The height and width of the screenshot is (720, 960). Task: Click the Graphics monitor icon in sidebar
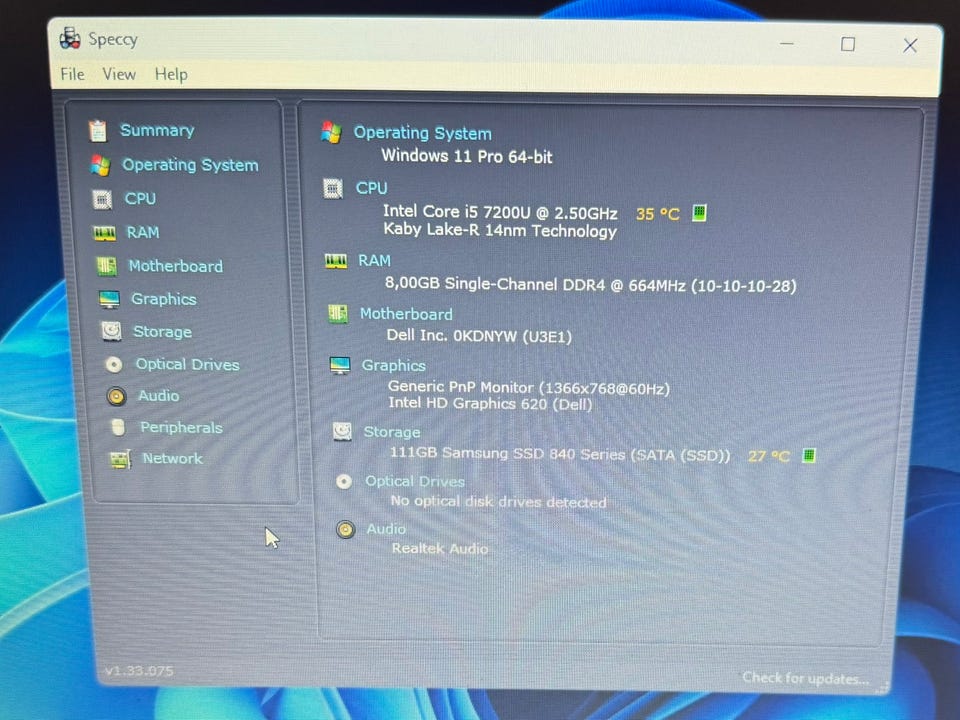coord(110,299)
